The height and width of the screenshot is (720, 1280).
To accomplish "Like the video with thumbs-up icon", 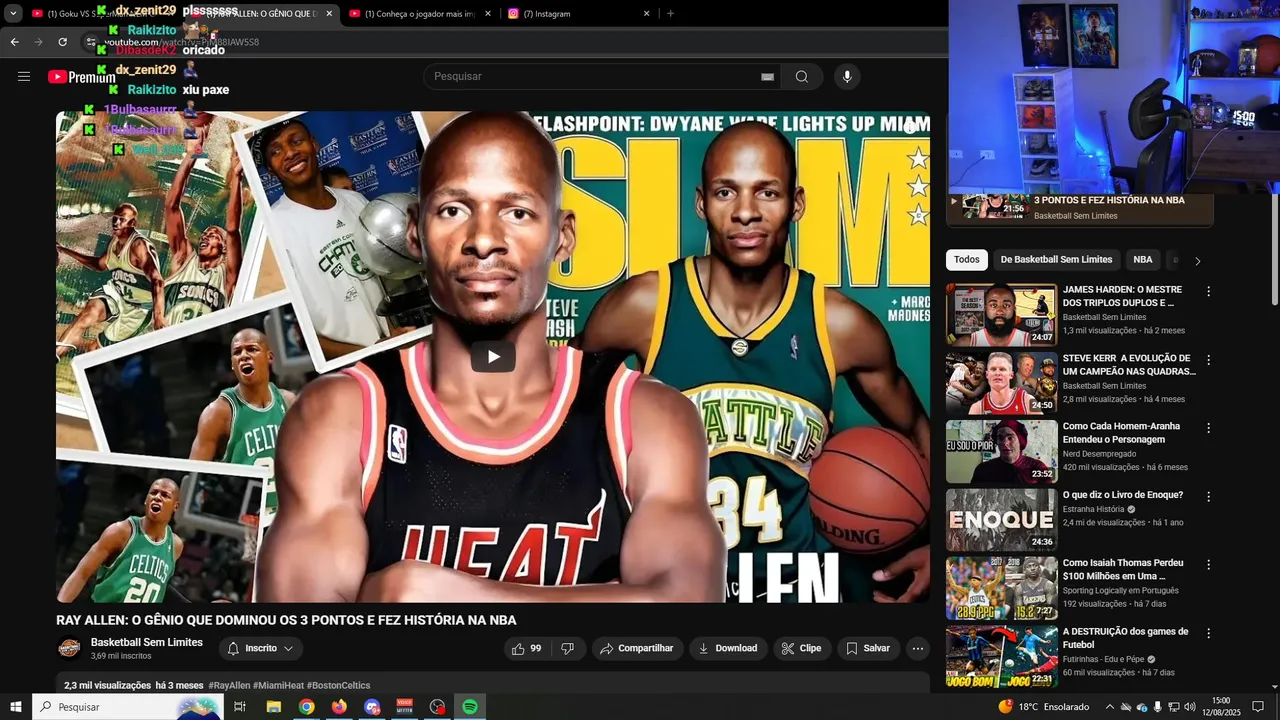I will (527, 648).
